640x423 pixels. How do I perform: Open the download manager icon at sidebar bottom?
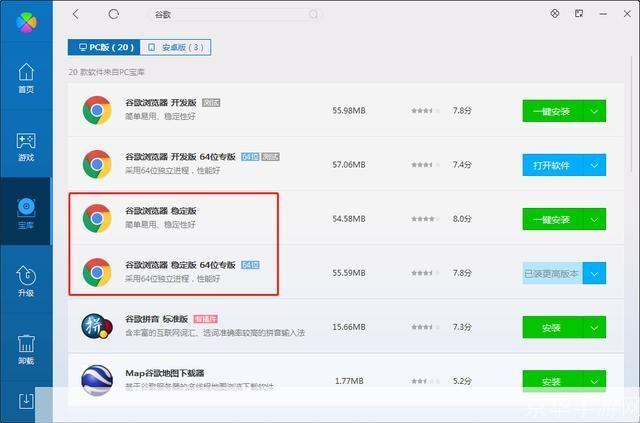pos(26,401)
